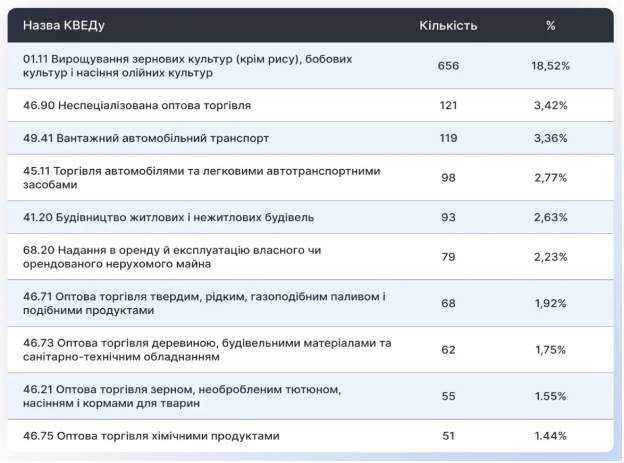Click the 46.71 Оптова торгівля паливом entry
Viewport: 624px width, 463px height.
click(x=204, y=303)
